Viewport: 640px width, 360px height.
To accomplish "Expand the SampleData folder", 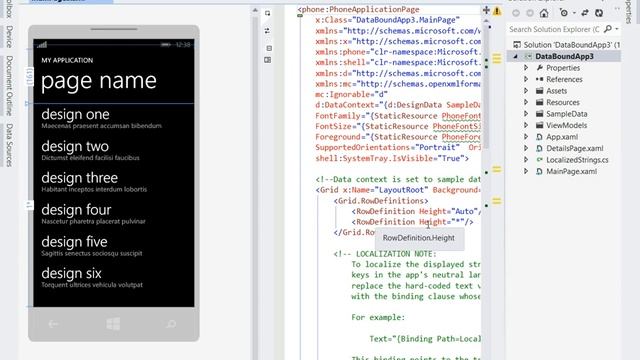I will [x=526, y=113].
